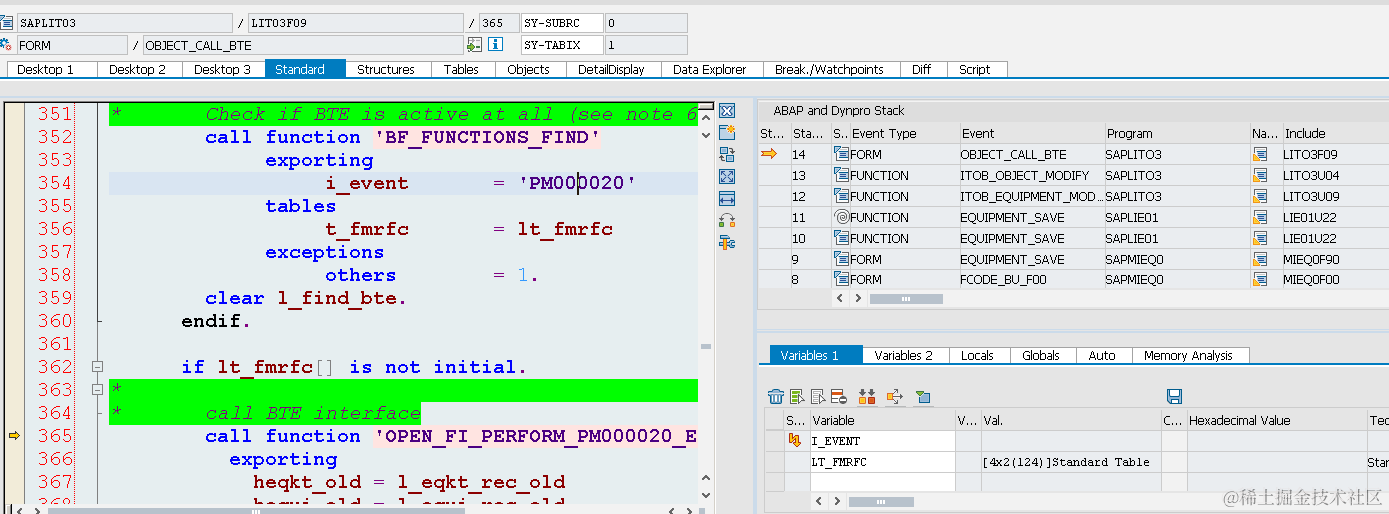This screenshot has height=514, width=1389.
Task: Click the tool services wrench icon
Action: [x=727, y=242]
